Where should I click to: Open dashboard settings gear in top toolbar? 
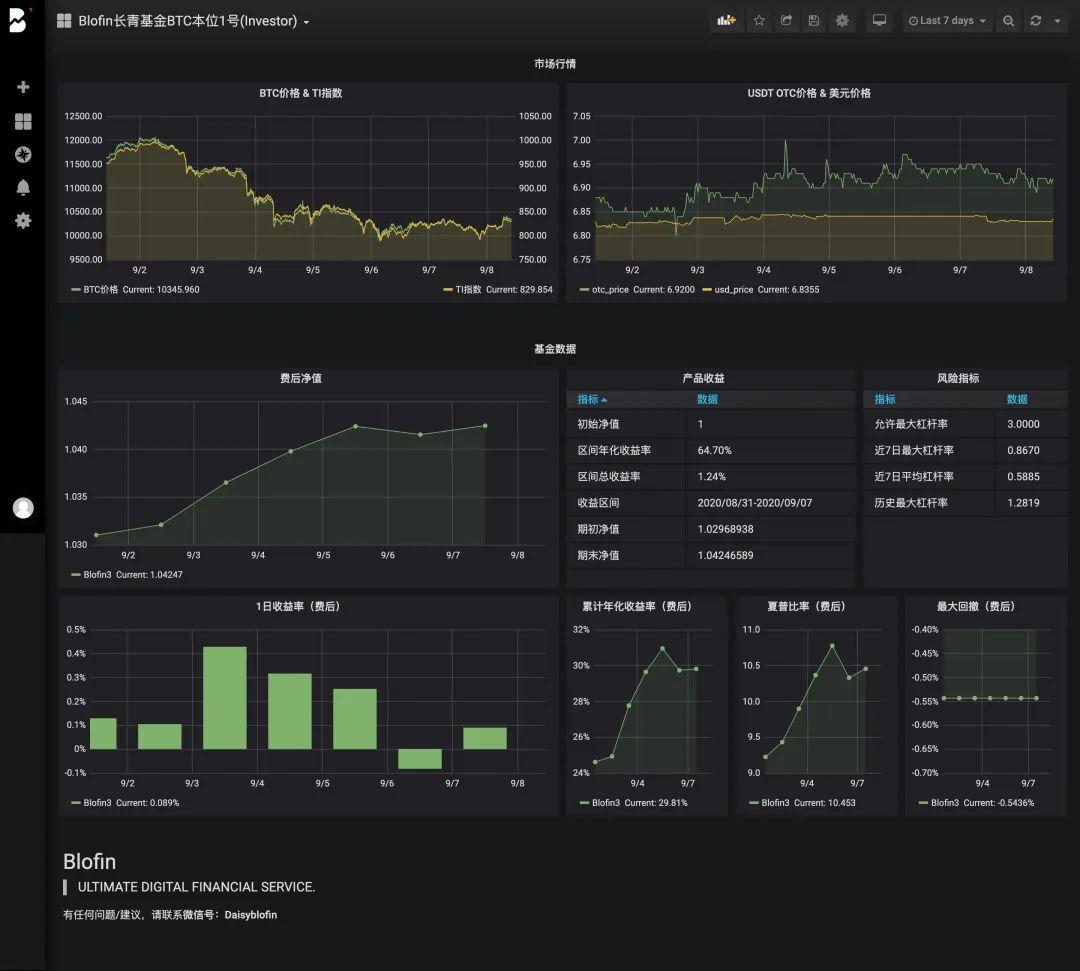[x=843, y=21]
